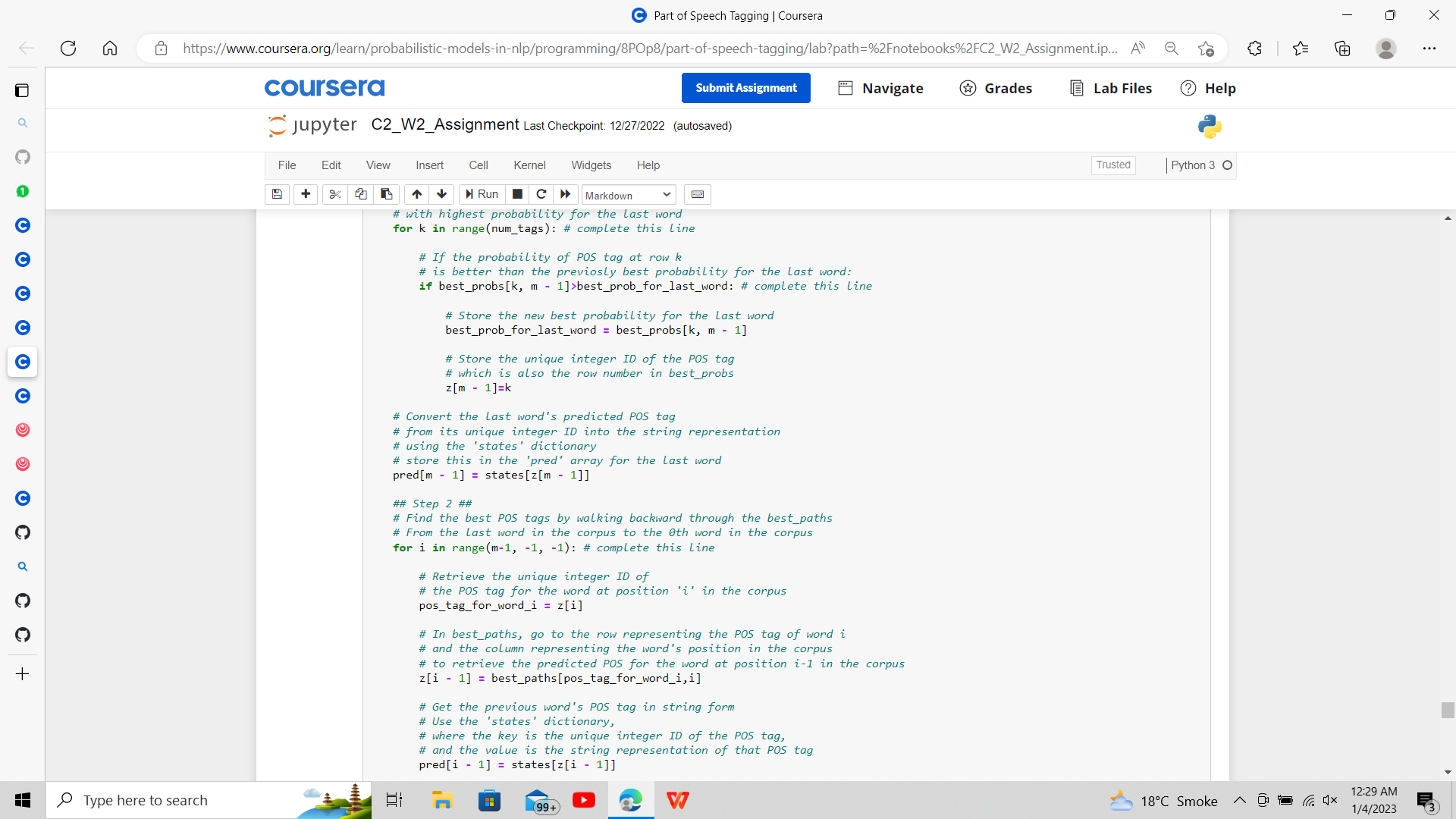Paste cells below icon
1456x819 pixels.
386,194
